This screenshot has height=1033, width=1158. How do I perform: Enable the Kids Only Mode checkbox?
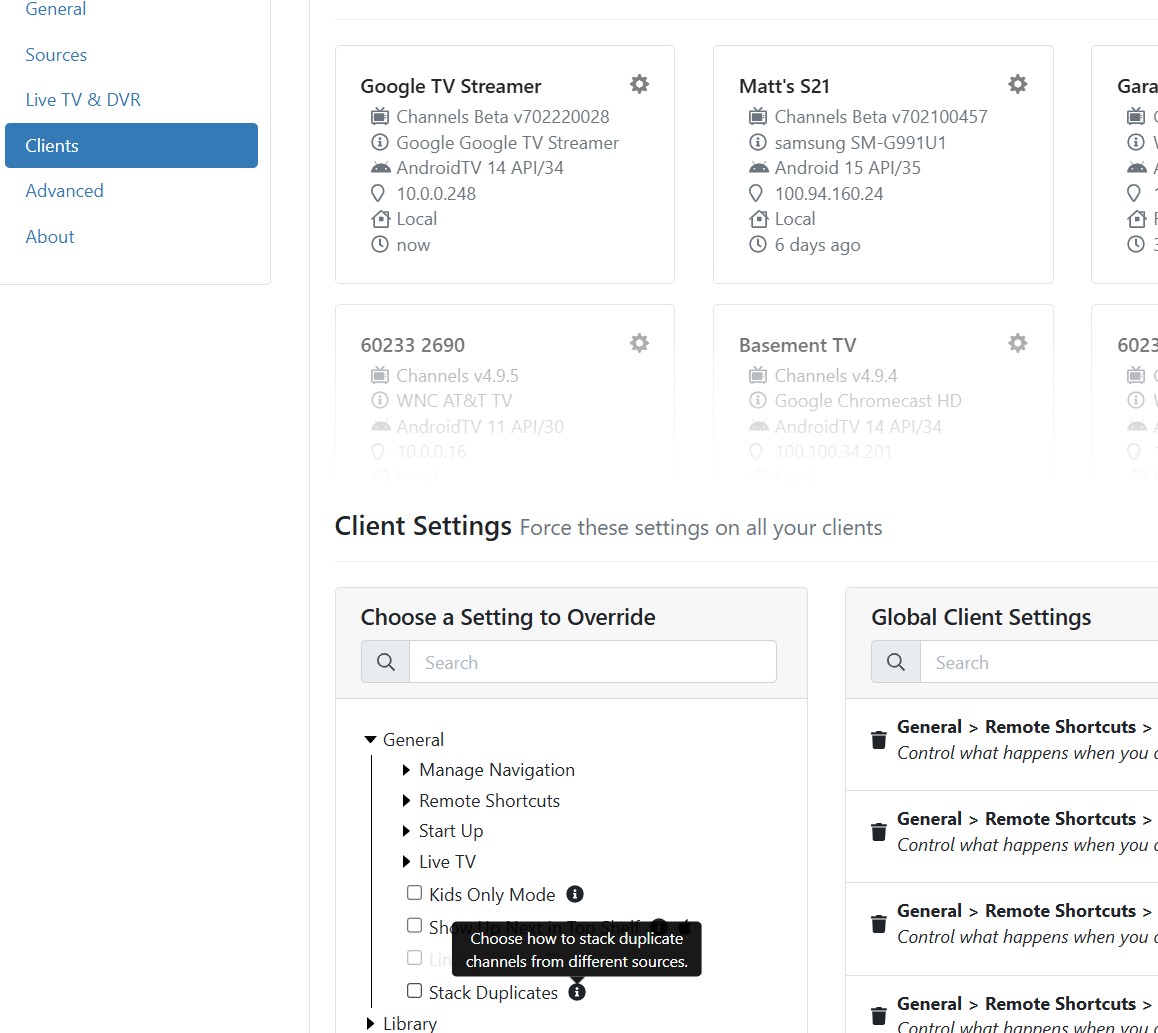coord(415,893)
